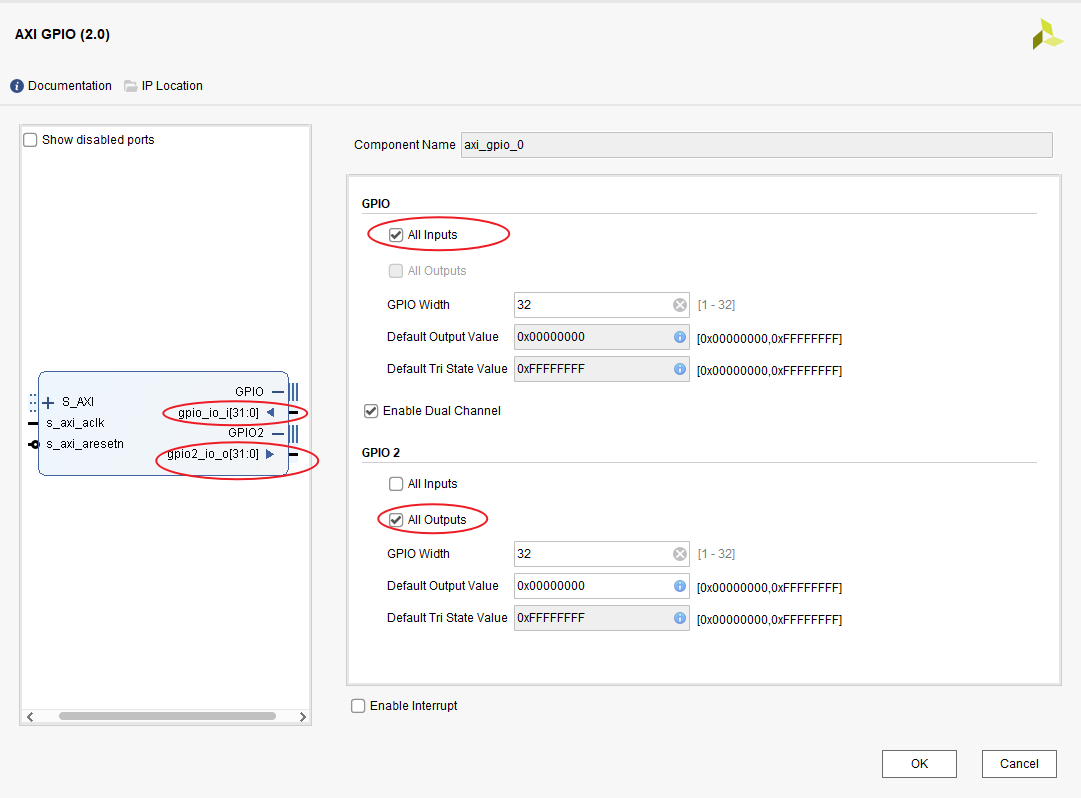The width and height of the screenshot is (1081, 798).
Task: Click info icon beside GPIO Default Tri State Value
Action: pyautogui.click(x=680, y=369)
